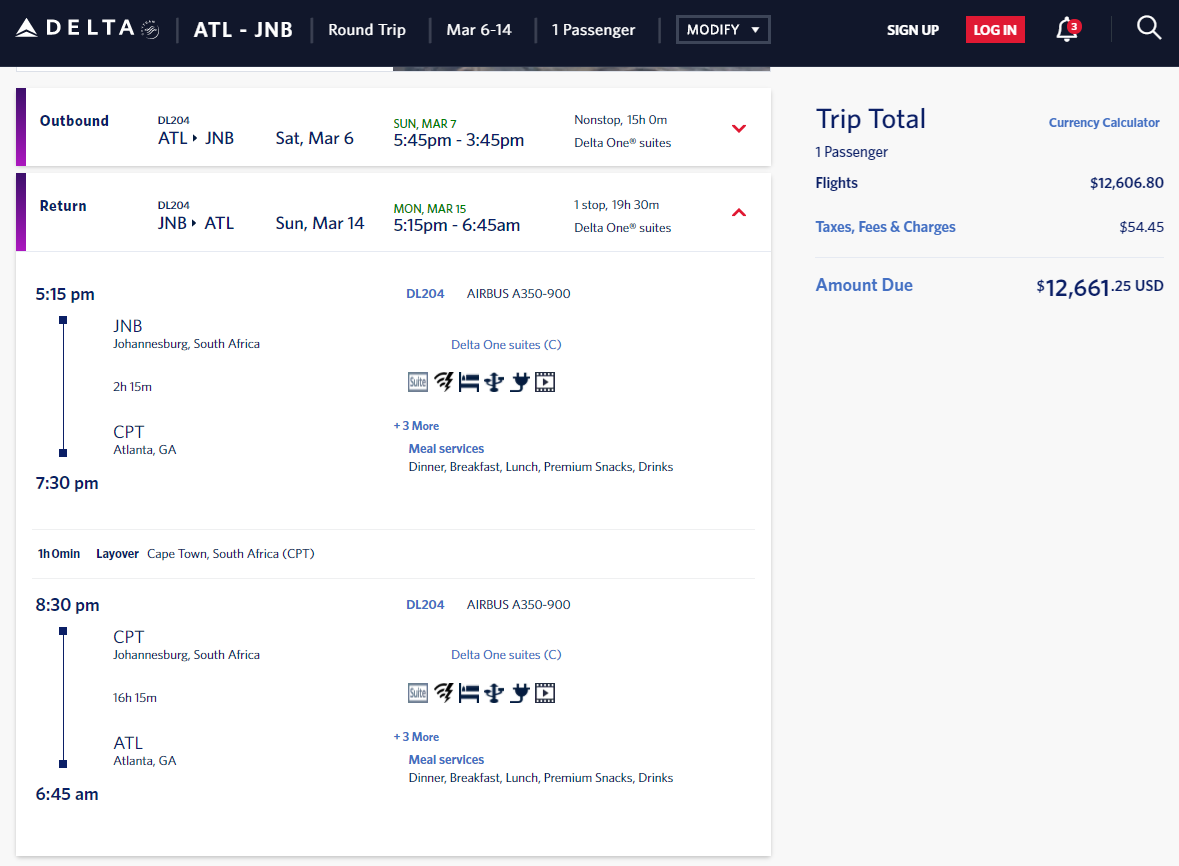The height and width of the screenshot is (866, 1179).
Task: Expand the Outbound flight details
Action: (738, 128)
